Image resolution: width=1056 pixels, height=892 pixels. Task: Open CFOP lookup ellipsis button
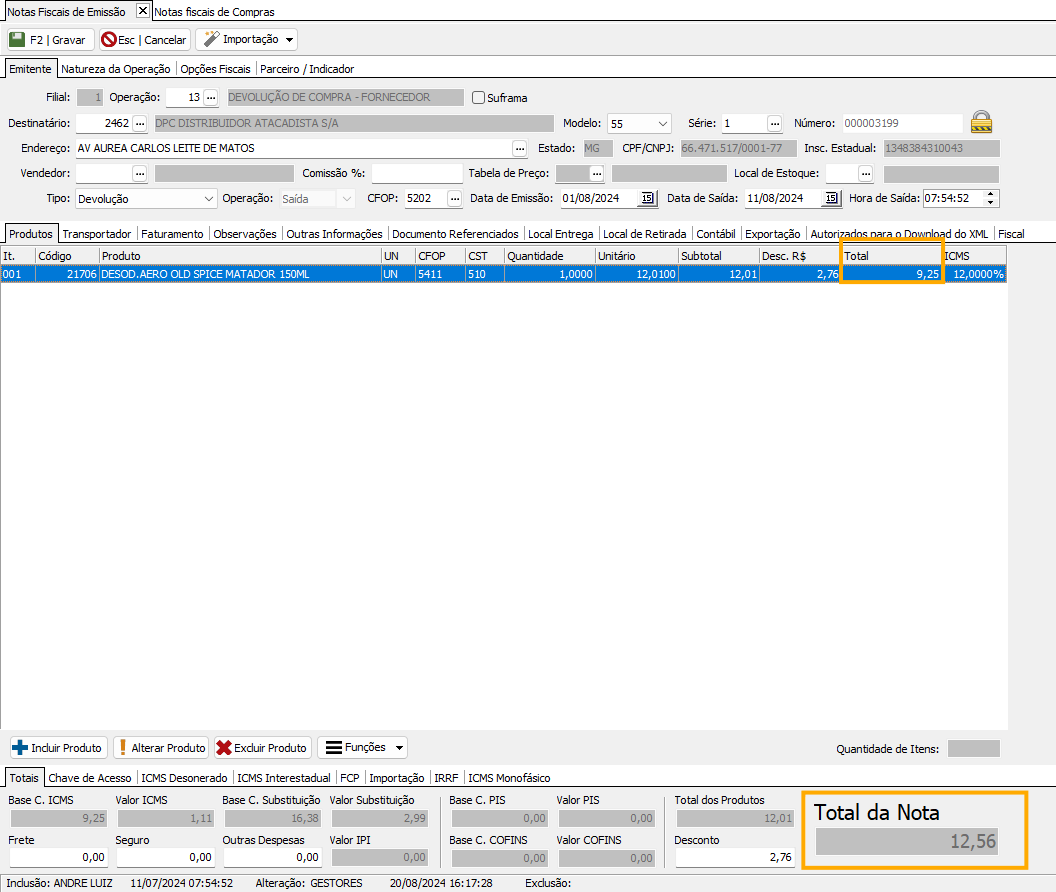[454, 198]
